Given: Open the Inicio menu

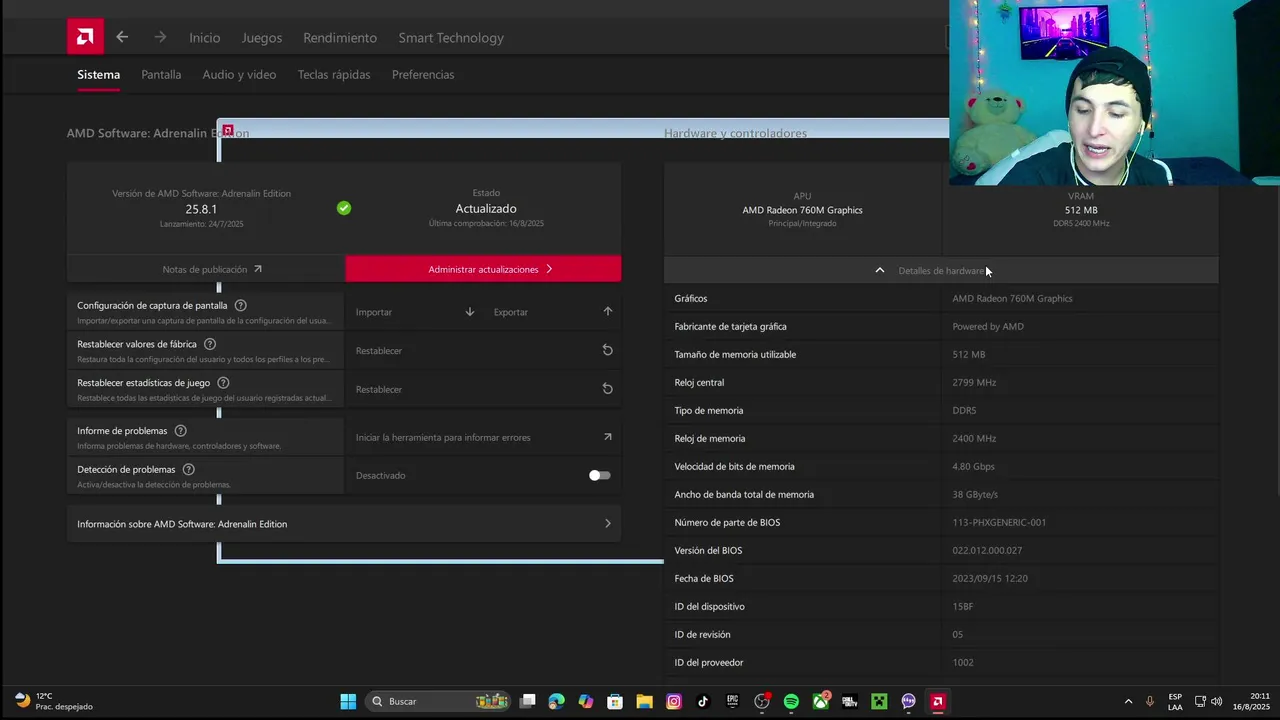Looking at the screenshot, I should tap(204, 38).
